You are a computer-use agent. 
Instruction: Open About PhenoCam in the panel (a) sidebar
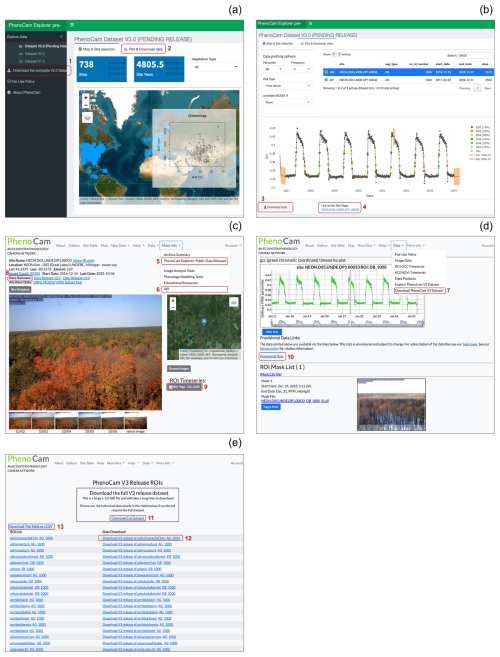coord(24,93)
